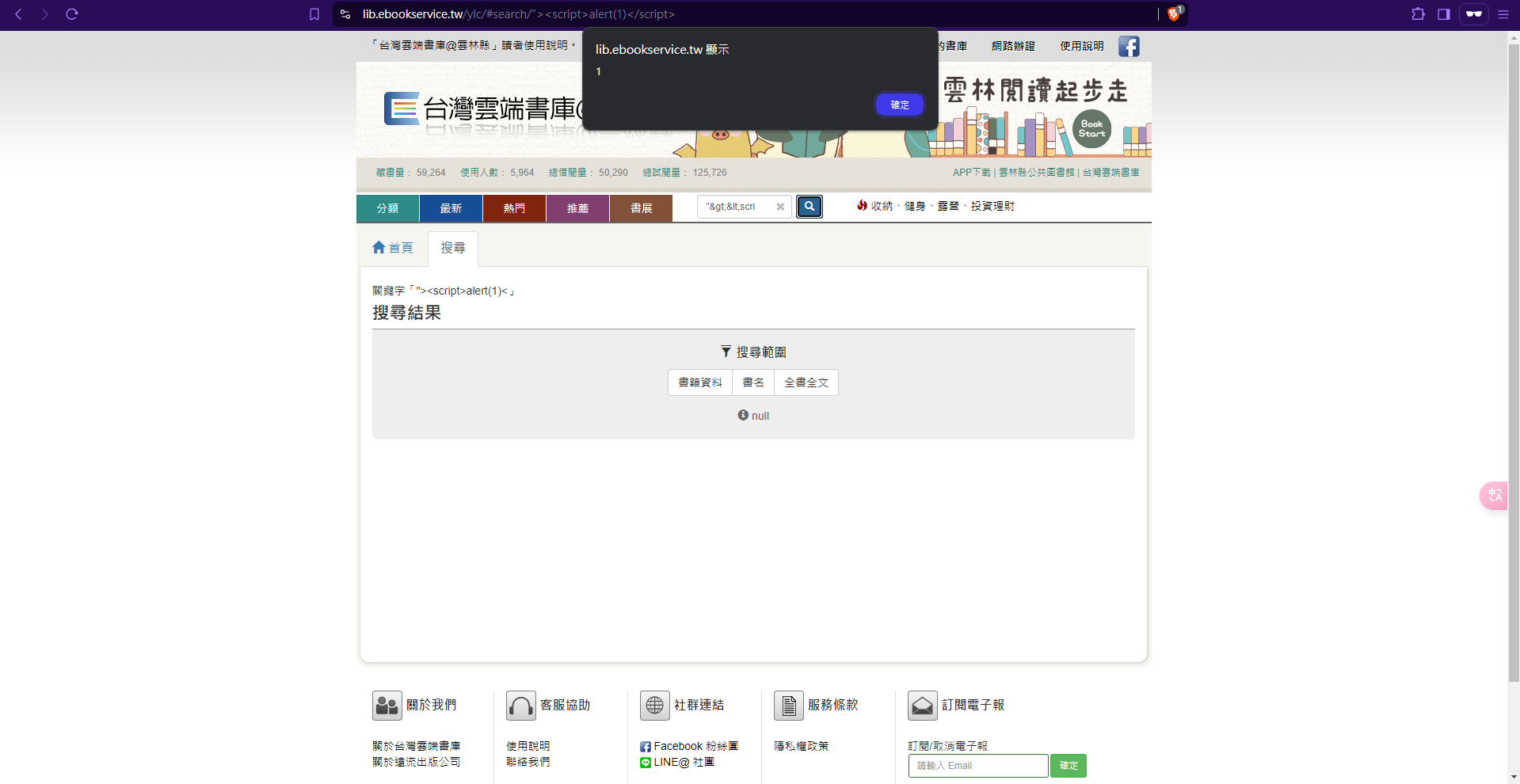
Task: Click the hot keyword 健身
Action: [x=915, y=206]
